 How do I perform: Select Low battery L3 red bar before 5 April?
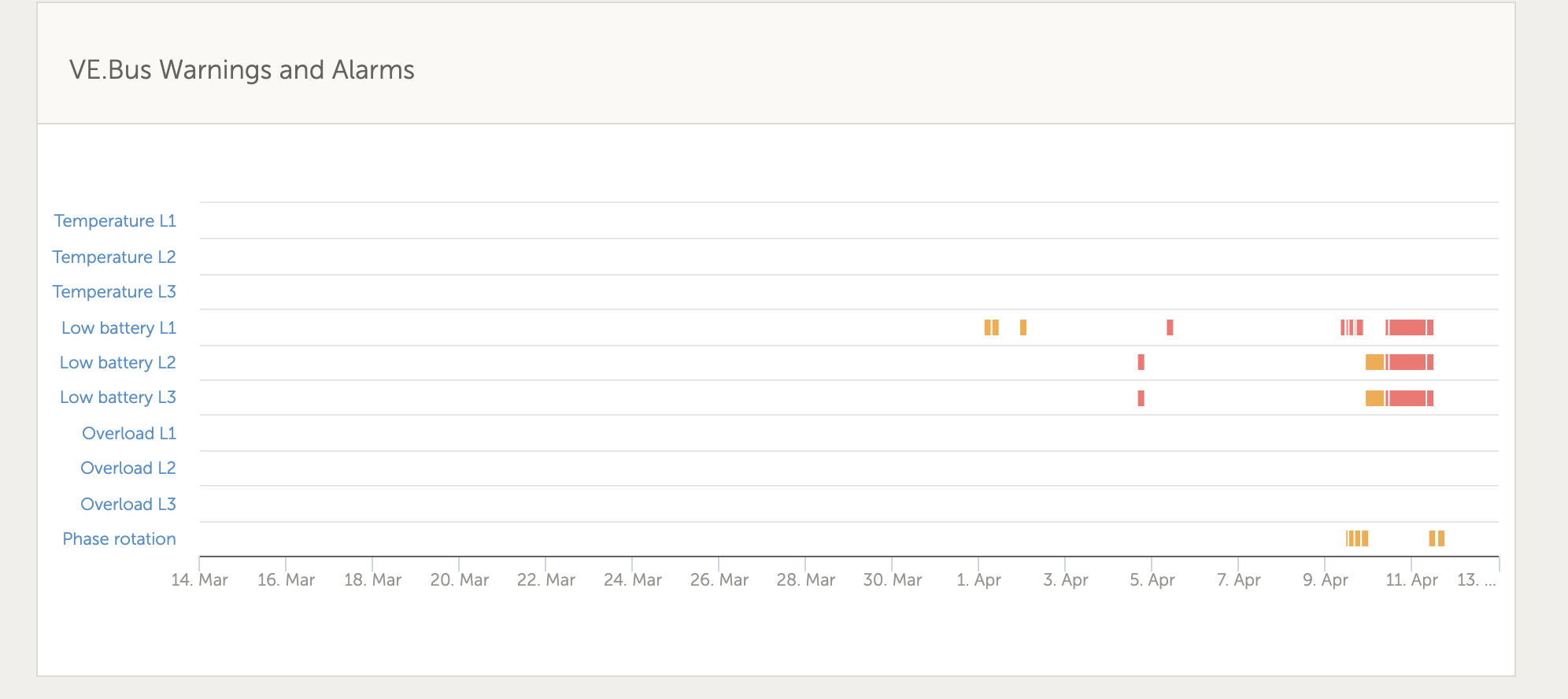[1141, 398]
